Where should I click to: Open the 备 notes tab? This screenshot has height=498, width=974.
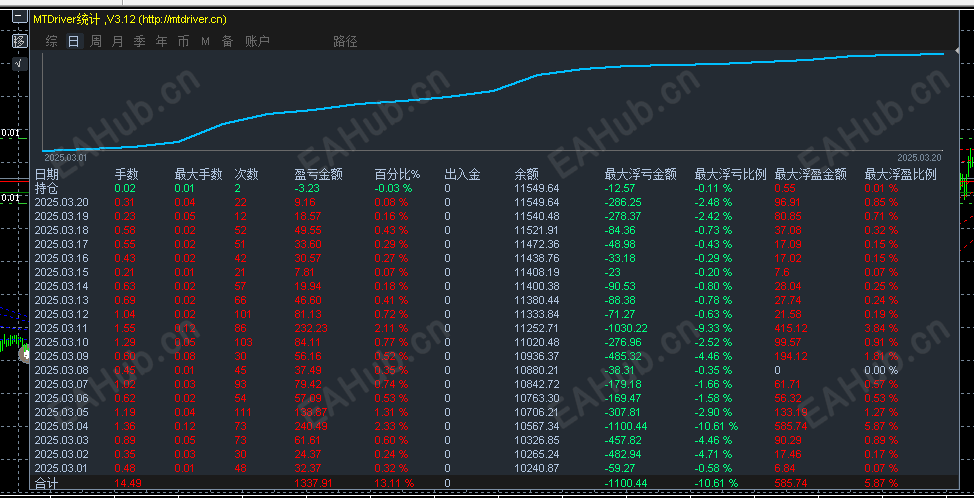pos(227,42)
